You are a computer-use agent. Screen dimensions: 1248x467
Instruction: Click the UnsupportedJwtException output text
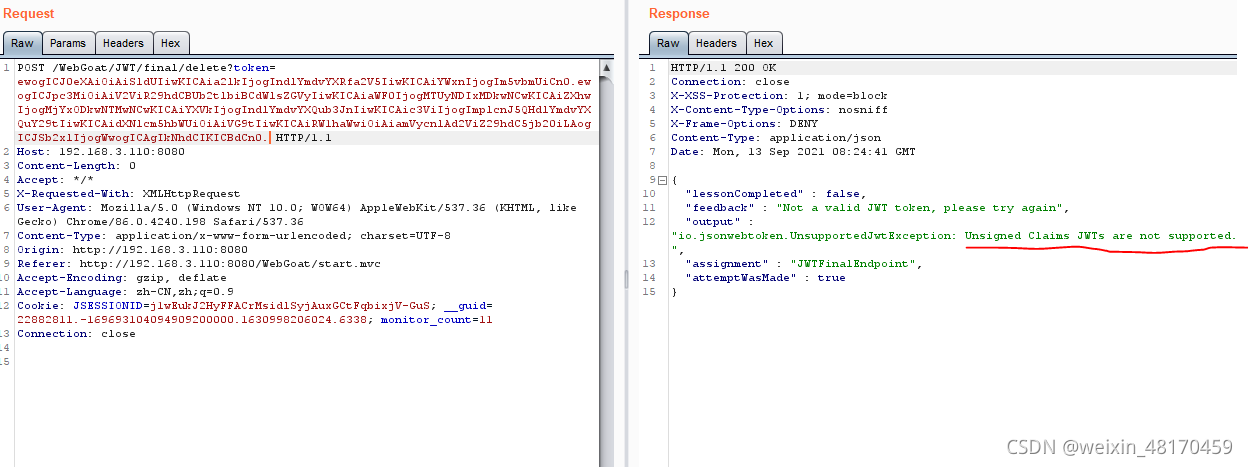click(954, 236)
